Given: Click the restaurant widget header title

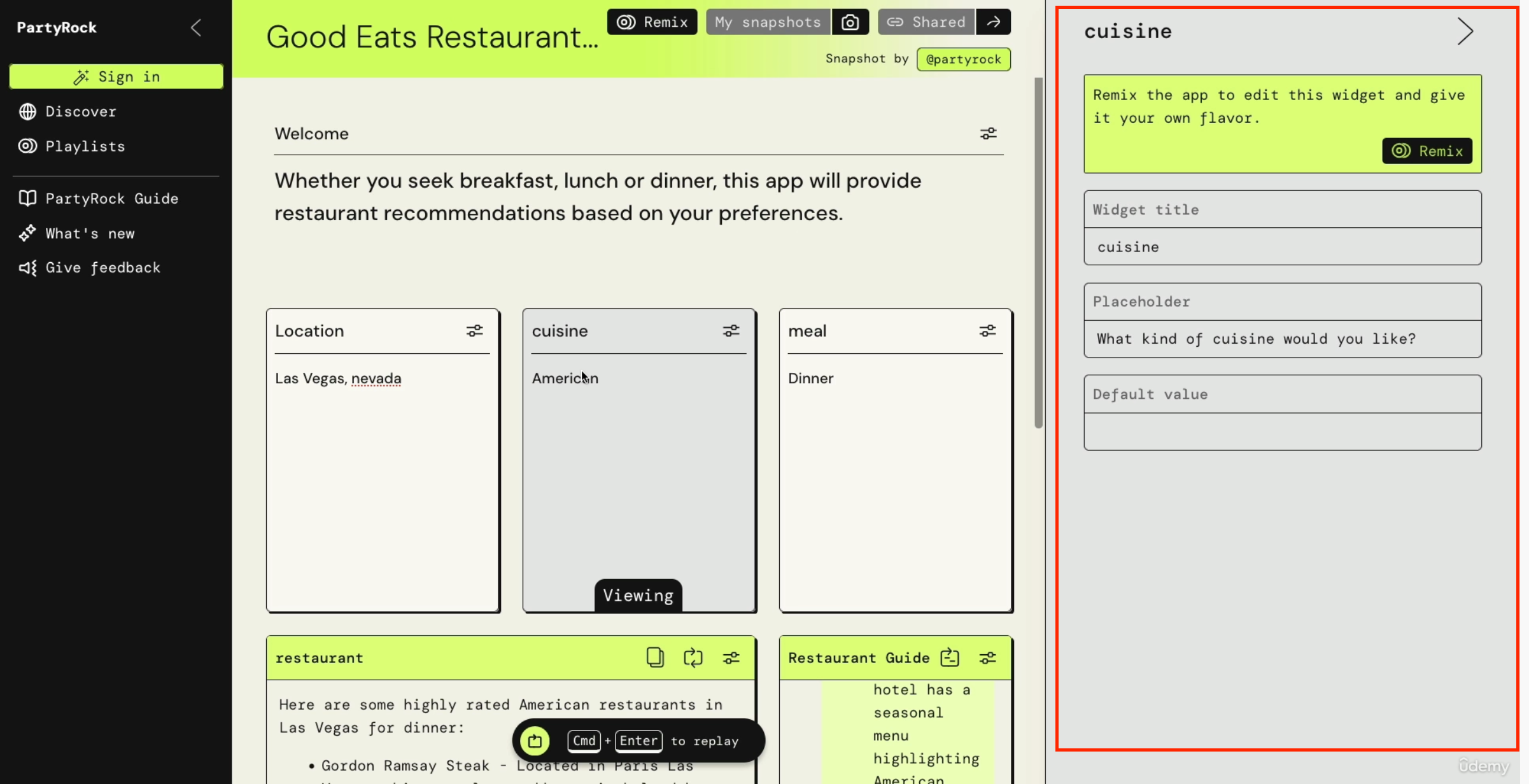Looking at the screenshot, I should 319,658.
